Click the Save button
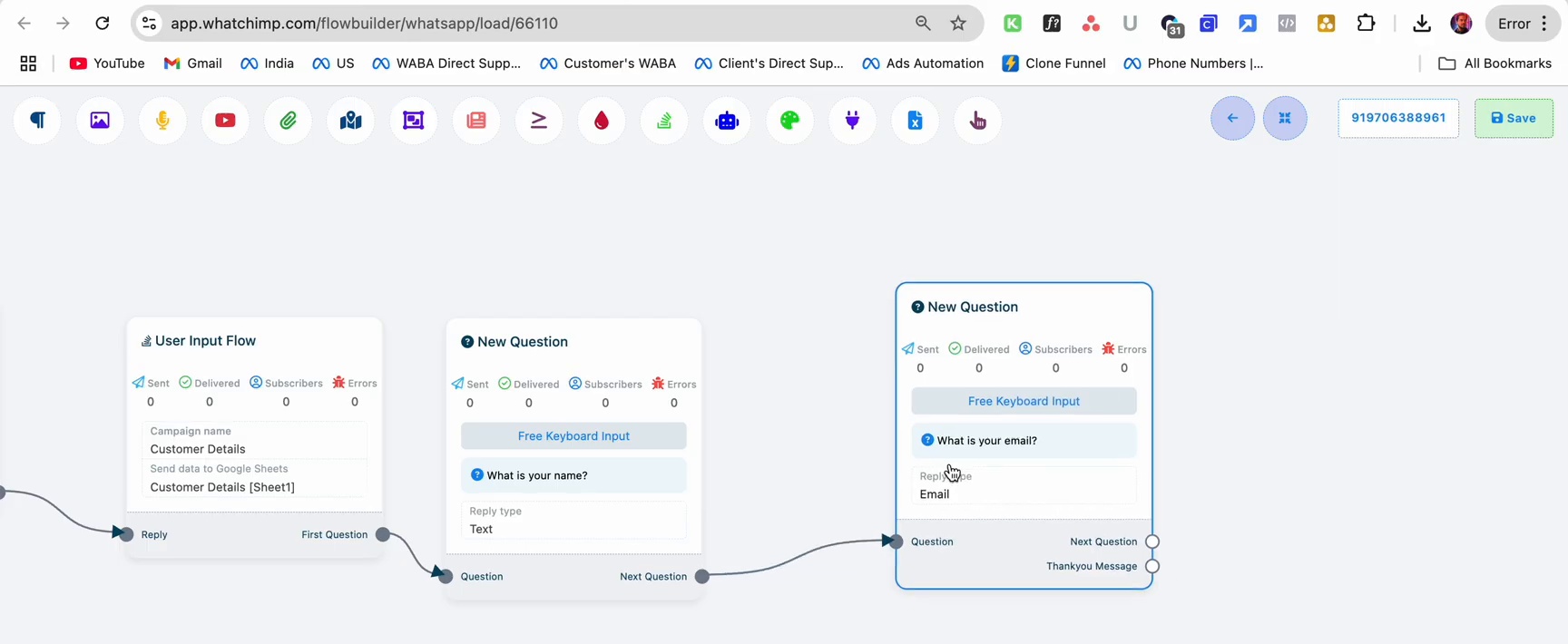The width and height of the screenshot is (1568, 644). (x=1514, y=118)
